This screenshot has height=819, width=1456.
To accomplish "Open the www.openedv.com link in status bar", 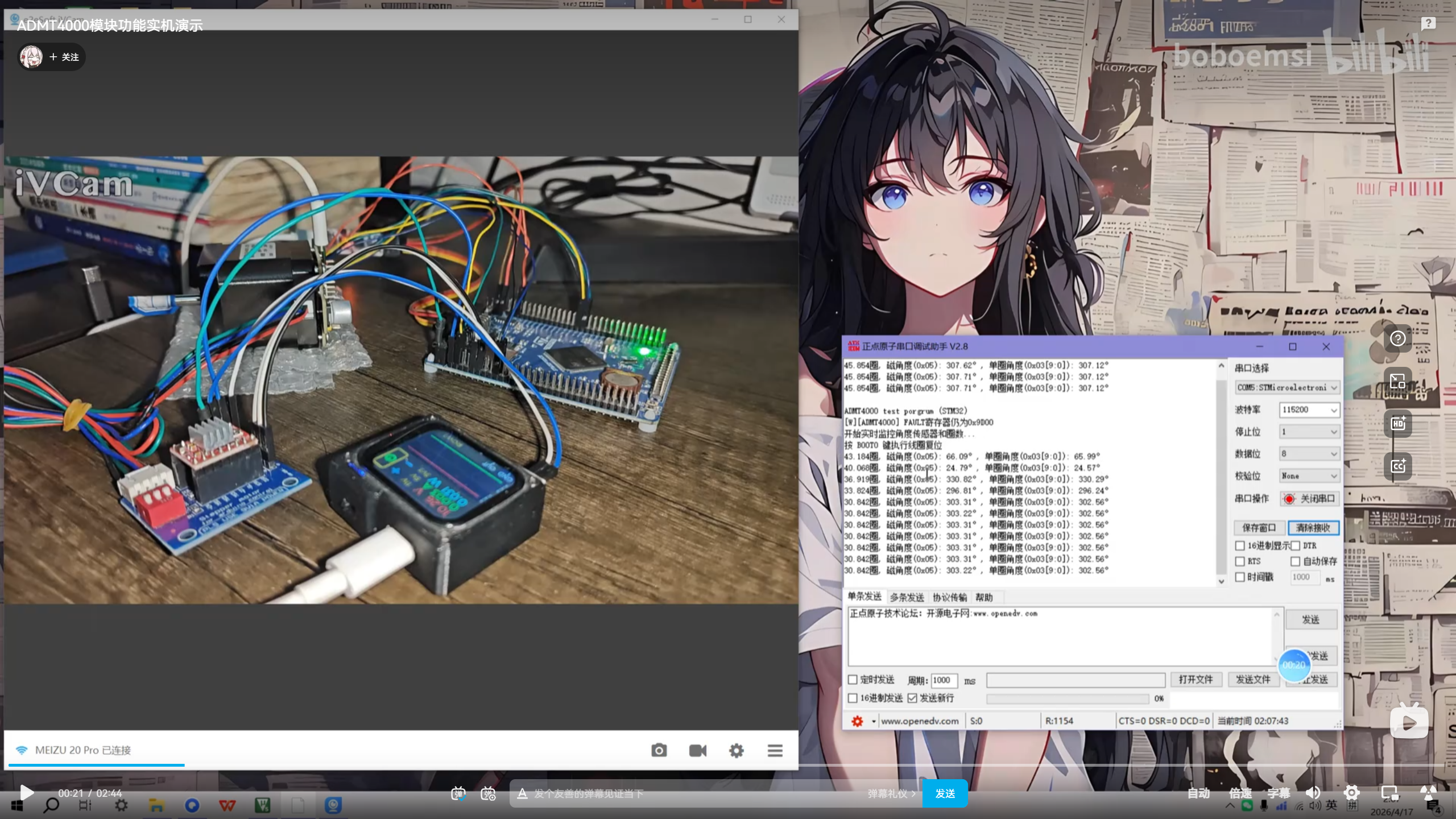I will point(920,721).
